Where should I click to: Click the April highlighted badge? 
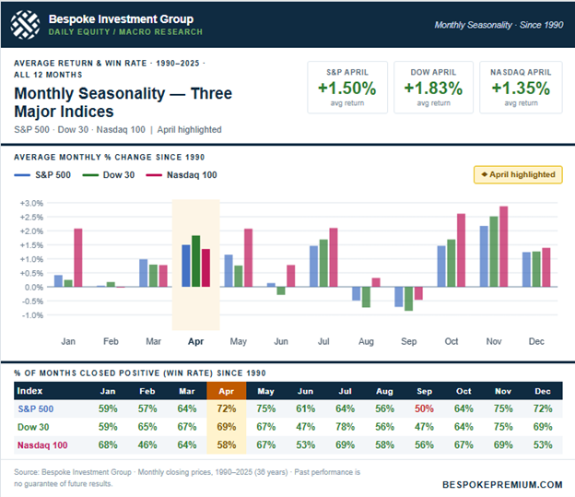[518, 175]
